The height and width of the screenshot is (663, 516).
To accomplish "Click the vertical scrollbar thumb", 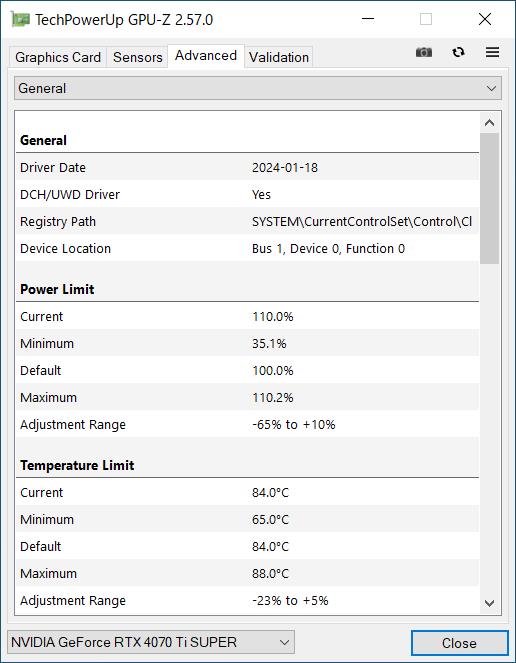I will (489, 198).
